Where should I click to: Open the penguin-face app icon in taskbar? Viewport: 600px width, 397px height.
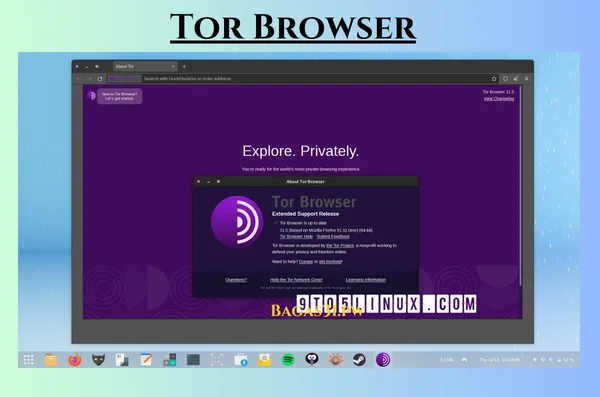click(312, 359)
